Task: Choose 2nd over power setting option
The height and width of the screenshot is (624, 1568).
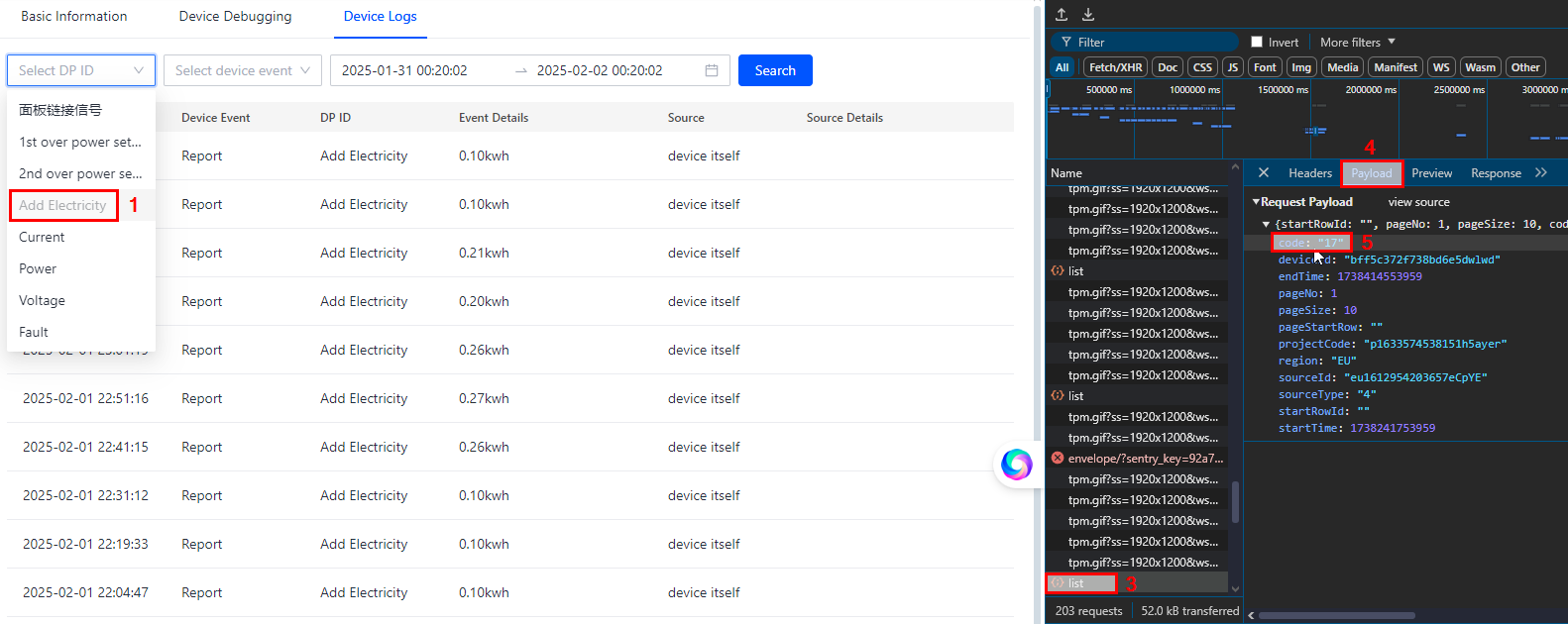Action: [x=81, y=173]
